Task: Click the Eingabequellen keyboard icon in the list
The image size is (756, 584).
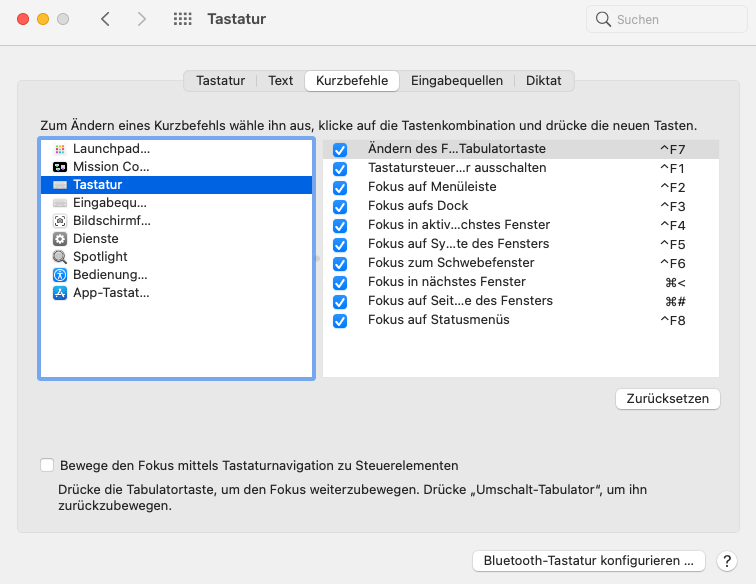Action: (60, 203)
